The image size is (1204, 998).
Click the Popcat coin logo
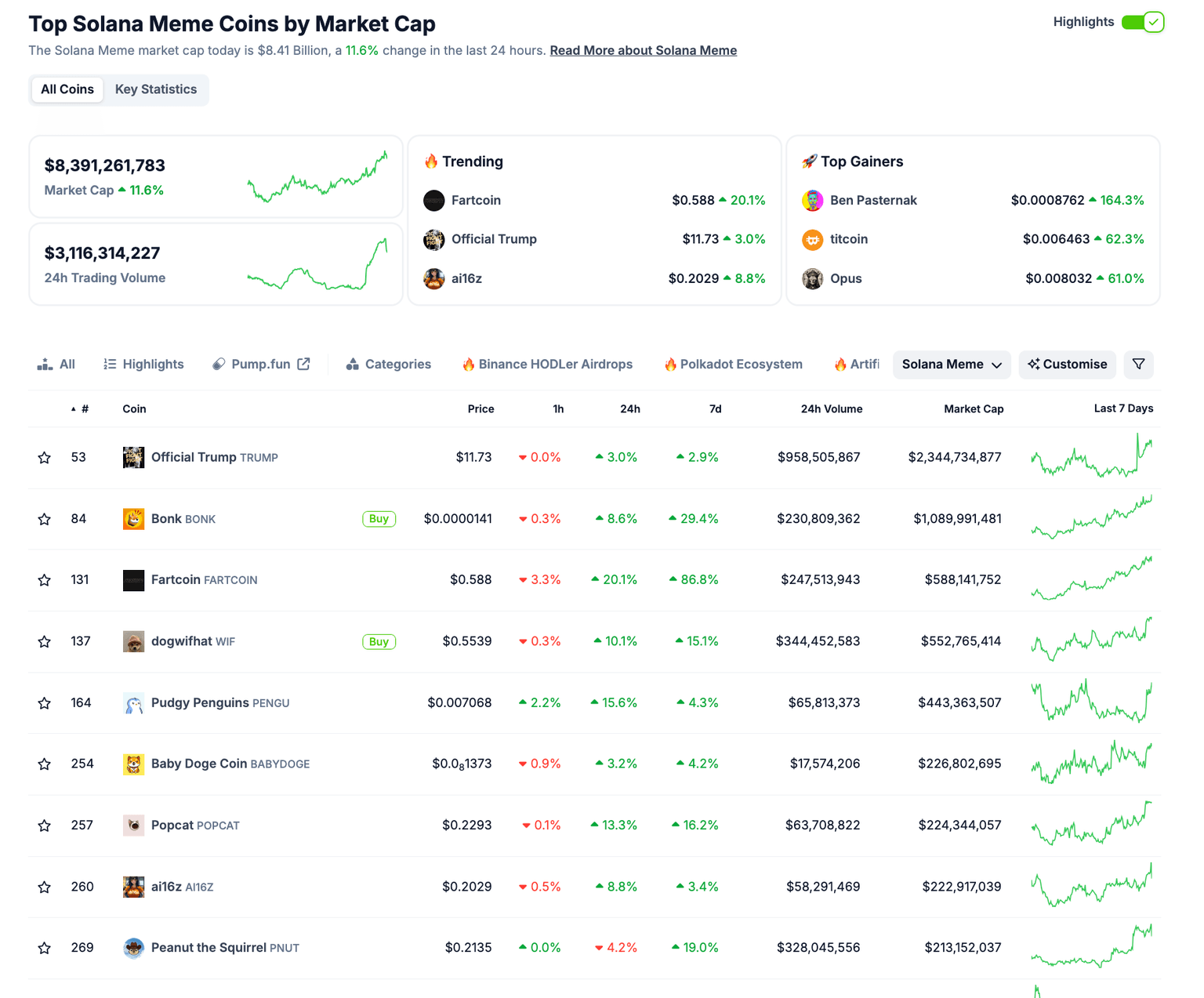pyautogui.click(x=133, y=826)
